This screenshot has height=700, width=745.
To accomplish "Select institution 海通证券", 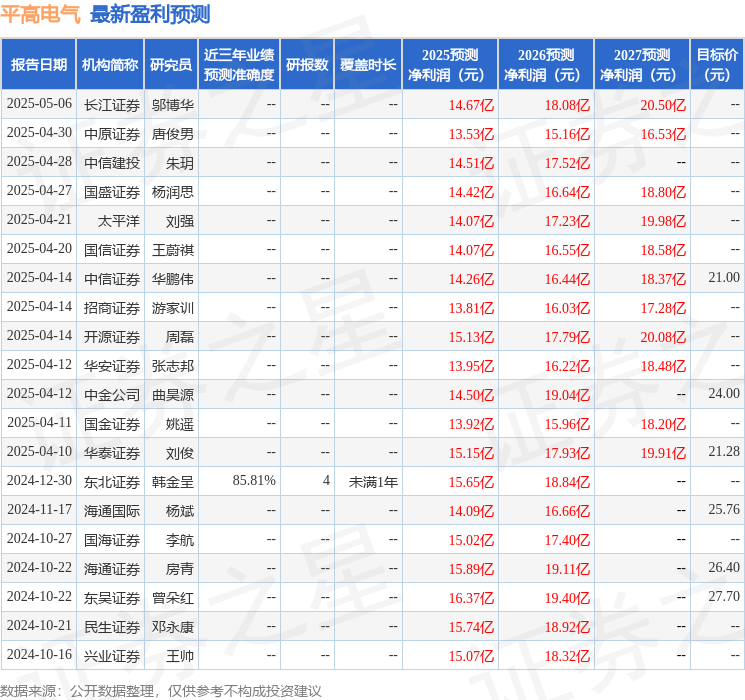I will 112,569.
